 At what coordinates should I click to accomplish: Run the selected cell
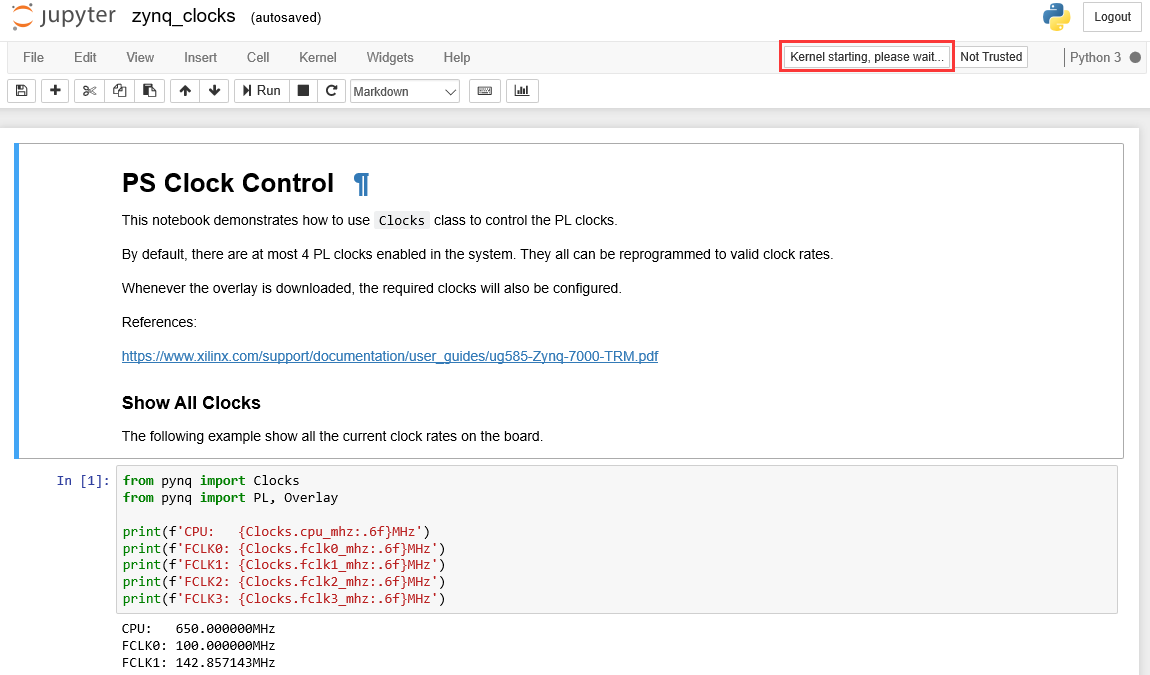[x=262, y=91]
